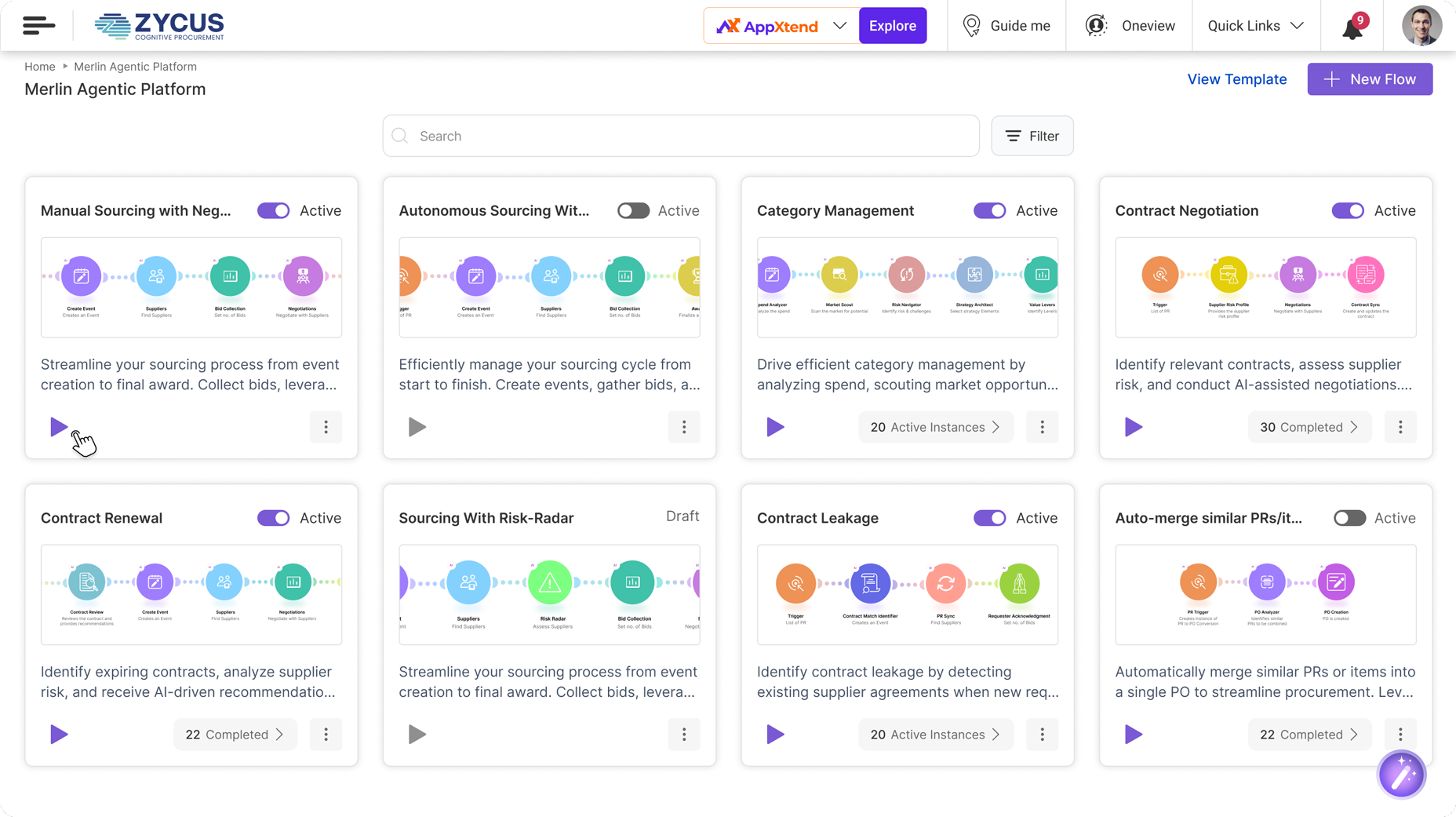Screen dimensions: 1456x817
Task: Go to Home in breadcrumb
Action: (x=39, y=67)
